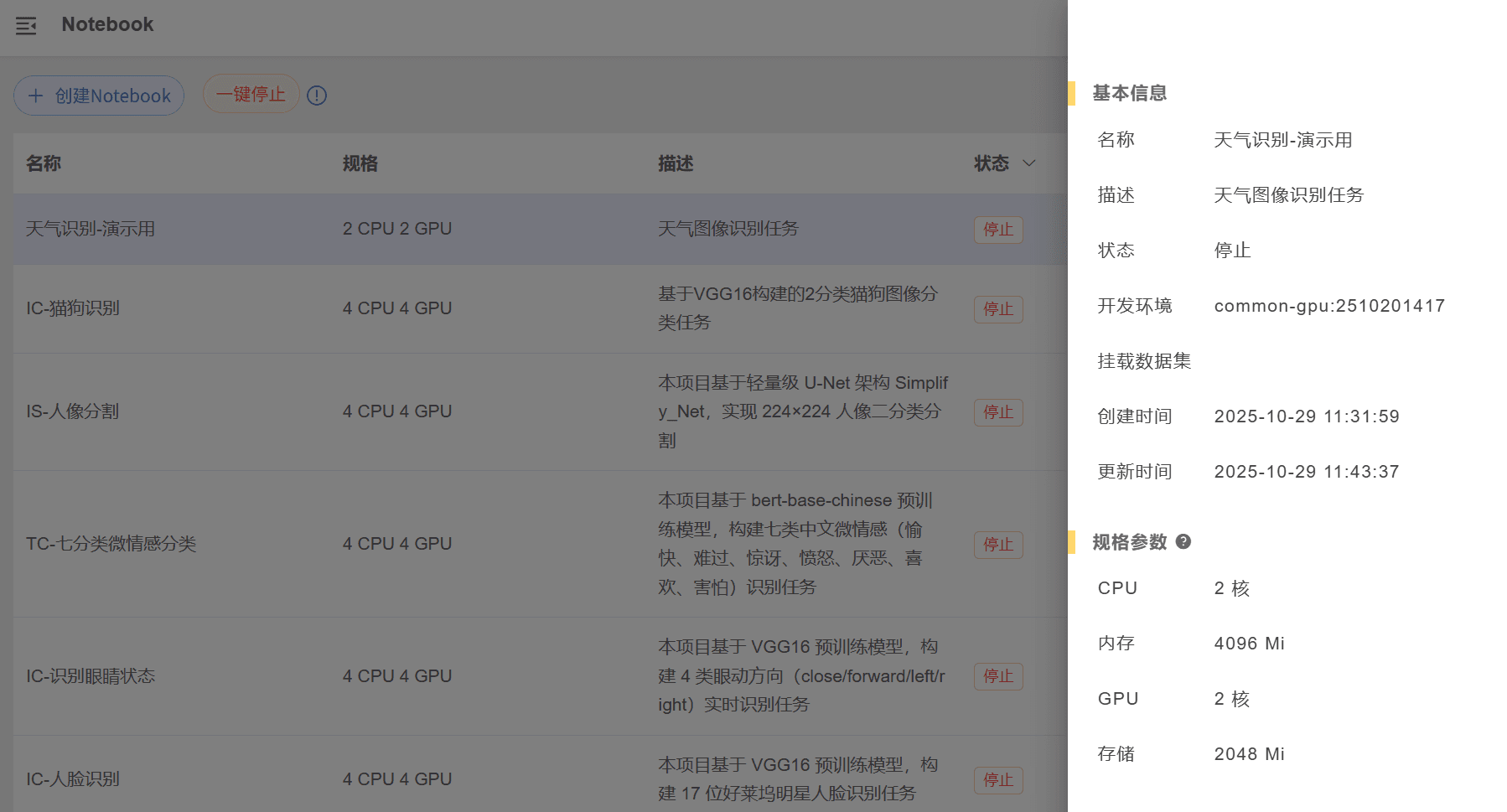Select the TC-七分类微情感分类 notebook
Screen dimensions: 1507x812
111,544
